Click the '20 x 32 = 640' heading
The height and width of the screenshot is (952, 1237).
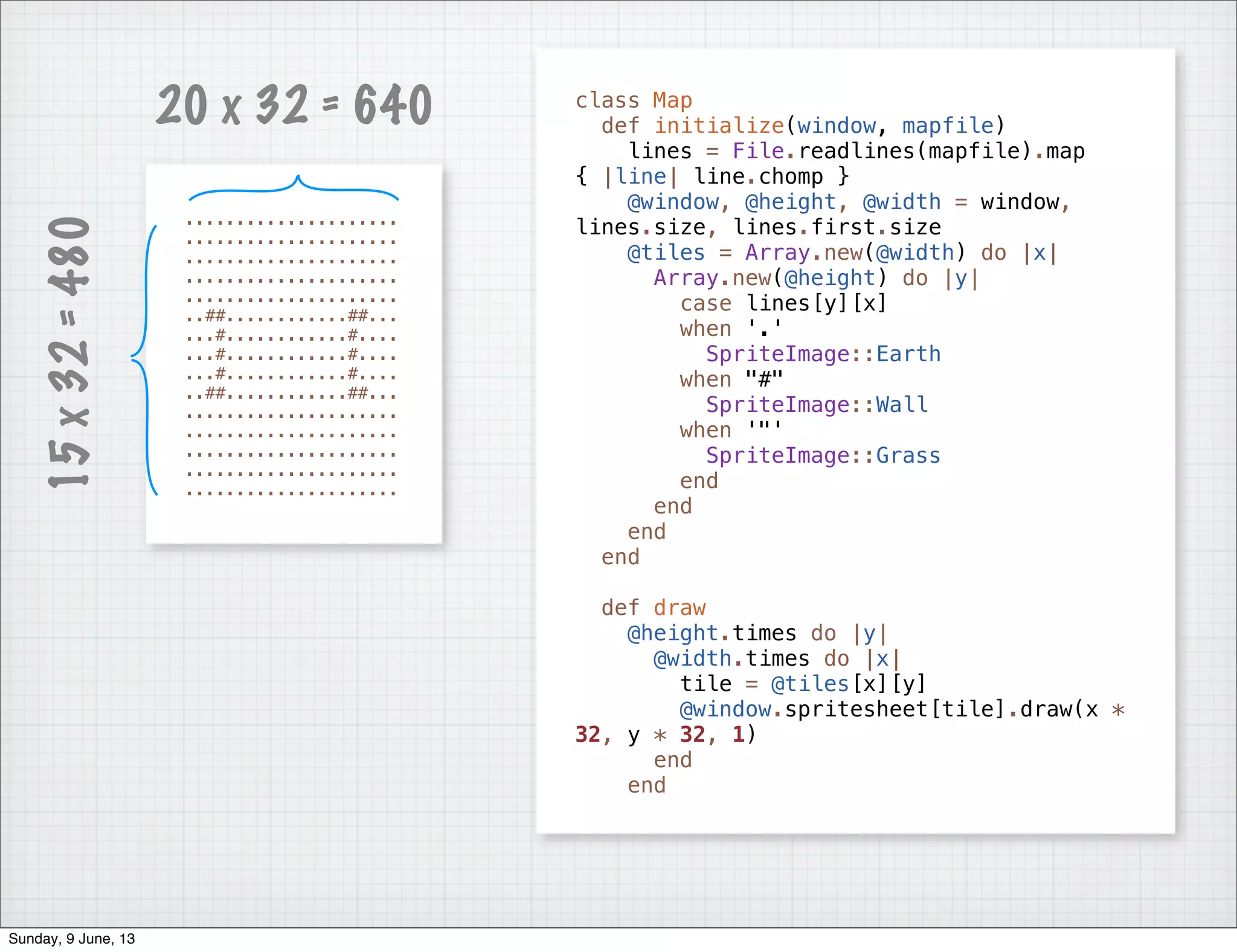click(x=294, y=105)
